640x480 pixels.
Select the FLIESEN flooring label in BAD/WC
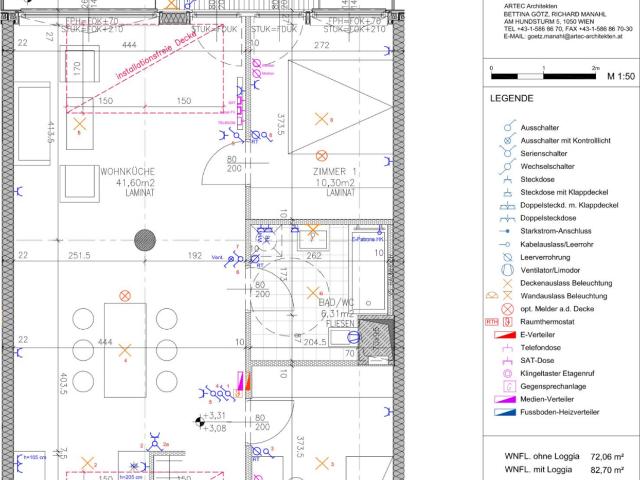(341, 324)
